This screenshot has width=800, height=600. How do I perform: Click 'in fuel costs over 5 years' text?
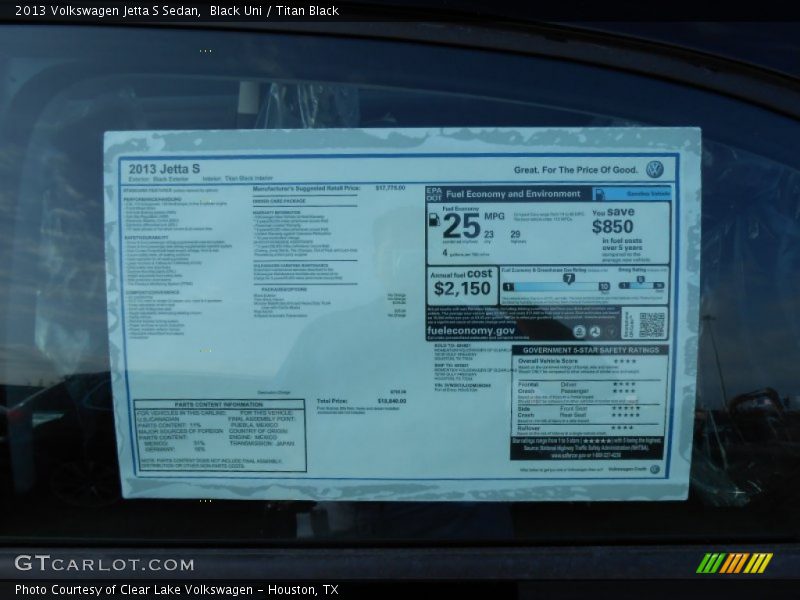click(622, 244)
